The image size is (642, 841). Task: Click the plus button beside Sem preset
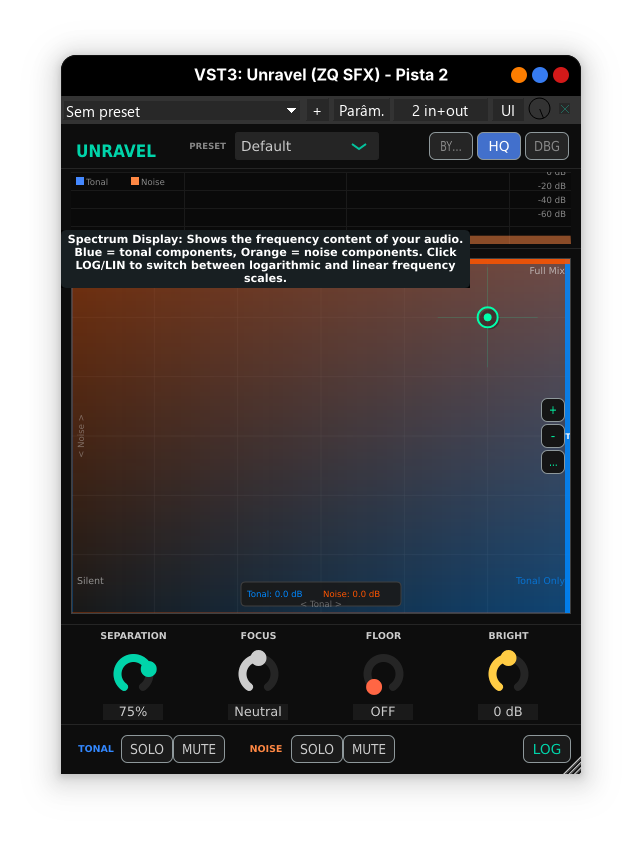coord(317,111)
